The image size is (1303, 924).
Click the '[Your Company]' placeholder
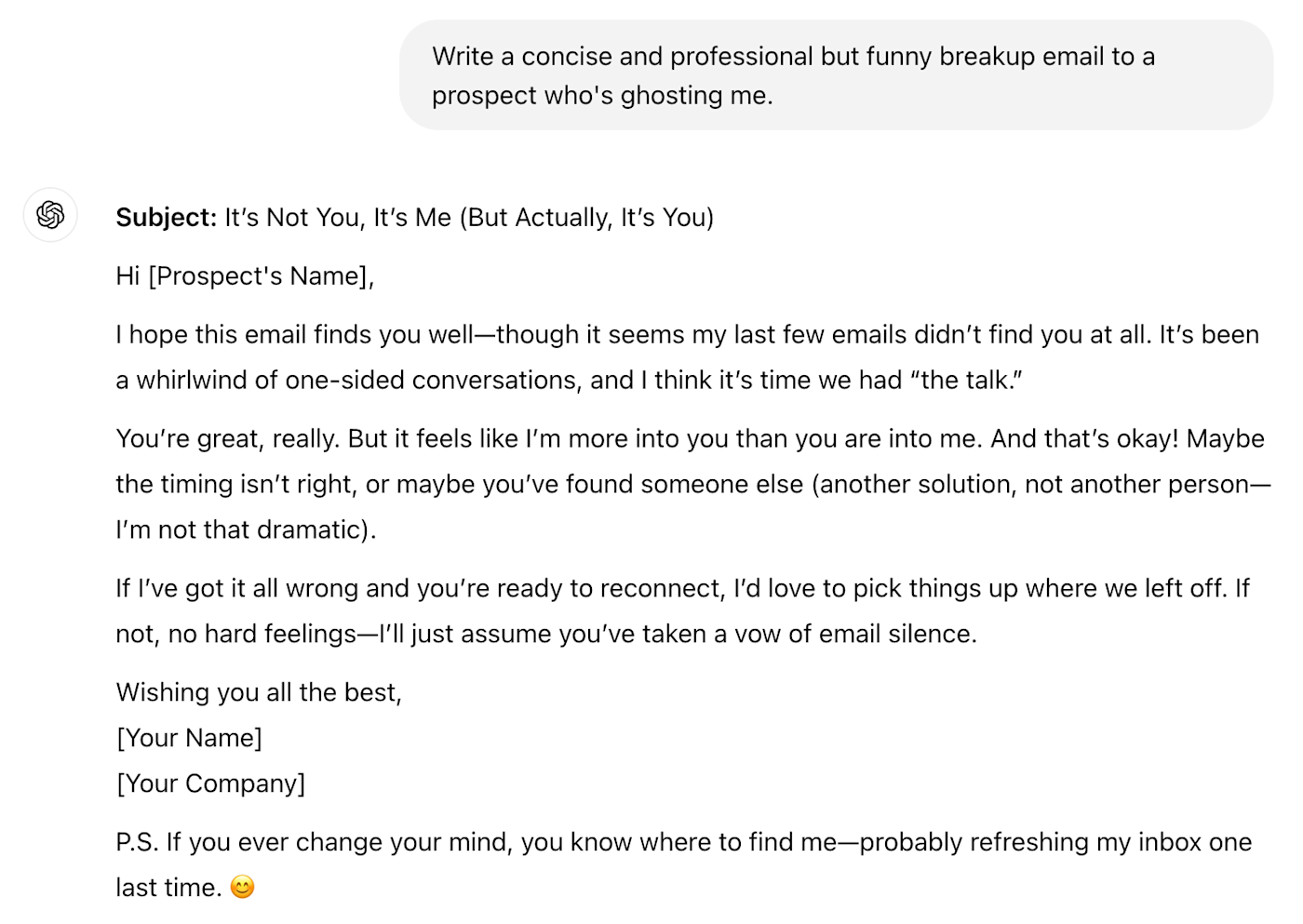click(x=210, y=783)
